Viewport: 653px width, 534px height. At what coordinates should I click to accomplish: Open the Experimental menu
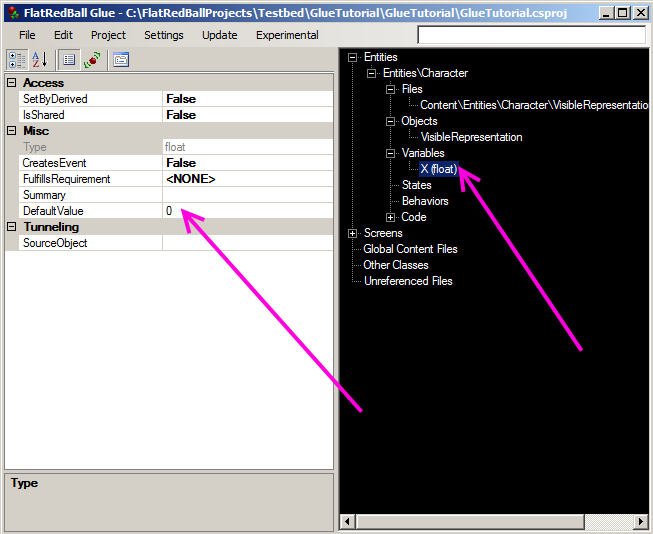click(x=287, y=35)
